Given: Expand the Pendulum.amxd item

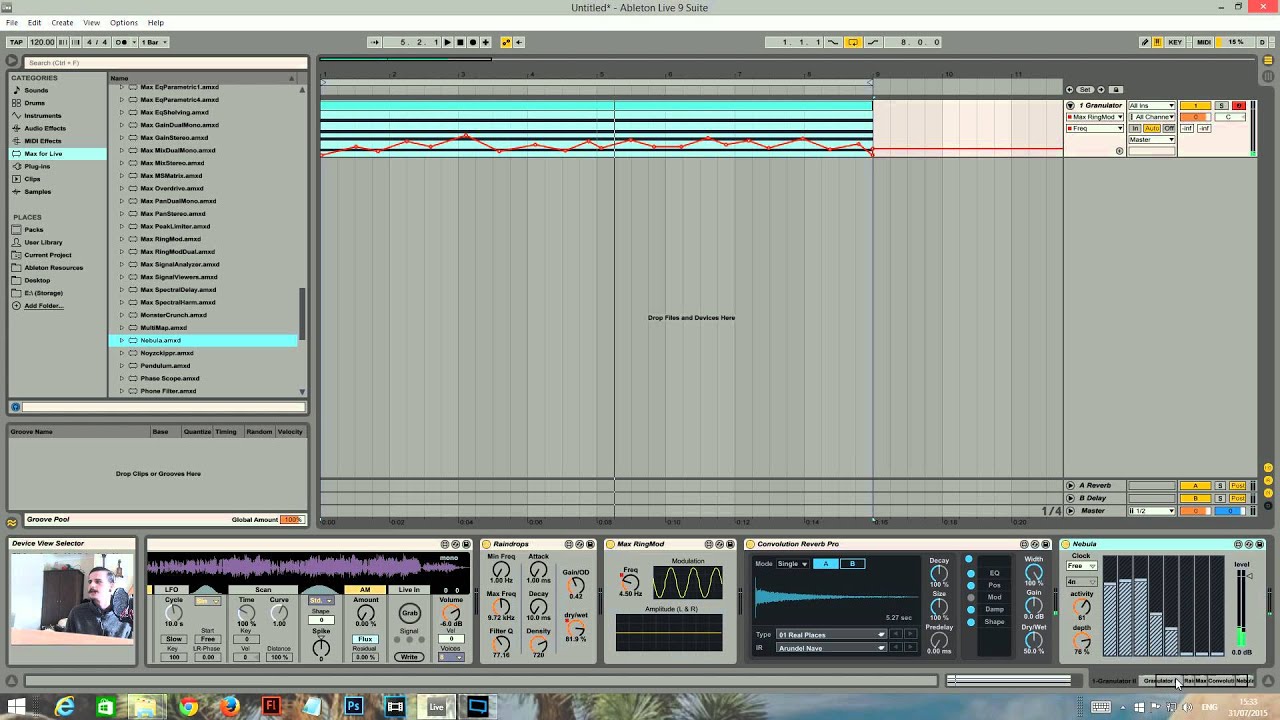Looking at the screenshot, I should coord(122,366).
